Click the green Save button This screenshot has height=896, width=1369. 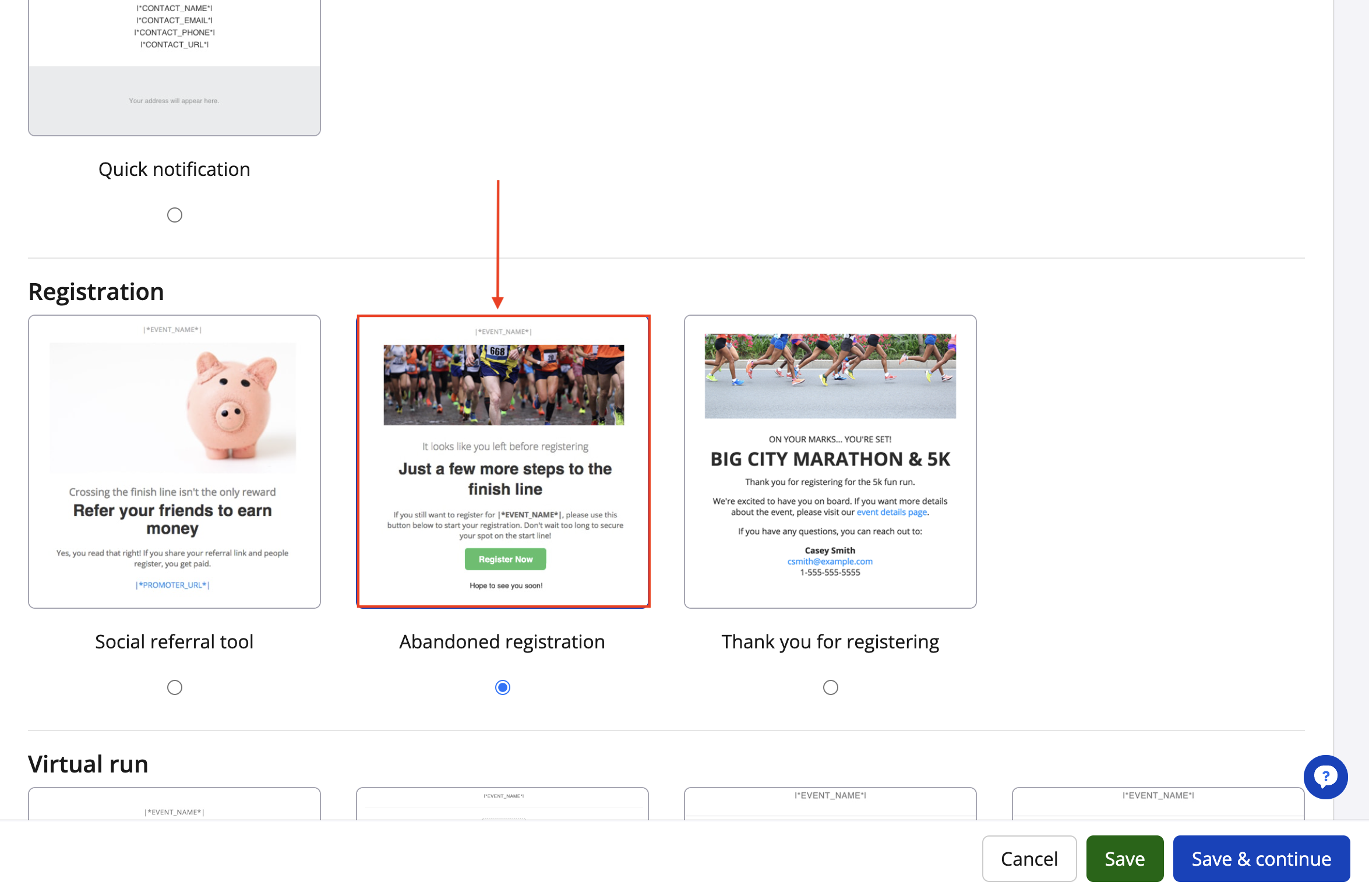click(1124, 859)
